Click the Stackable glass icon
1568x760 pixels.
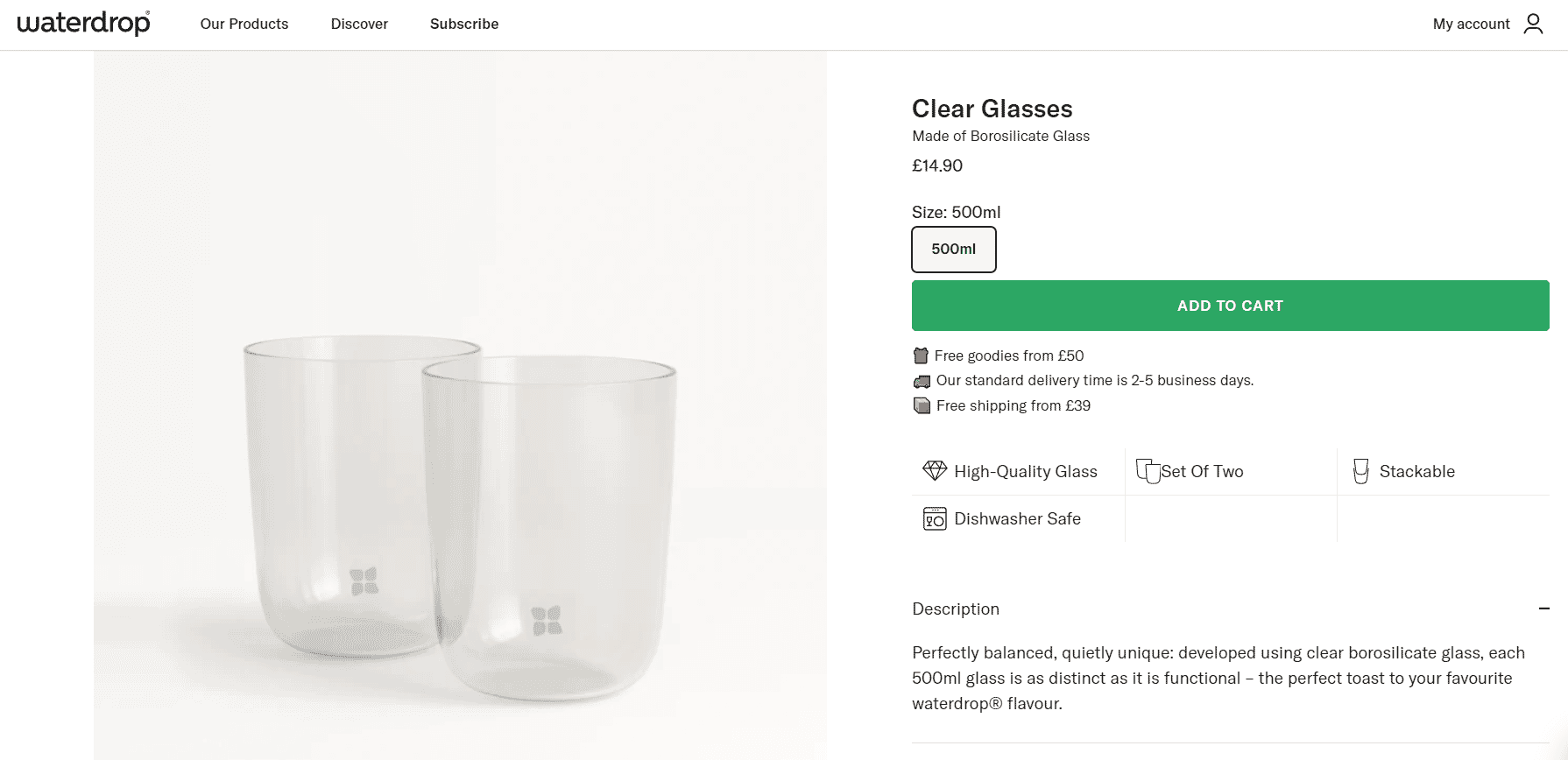pyautogui.click(x=1360, y=471)
